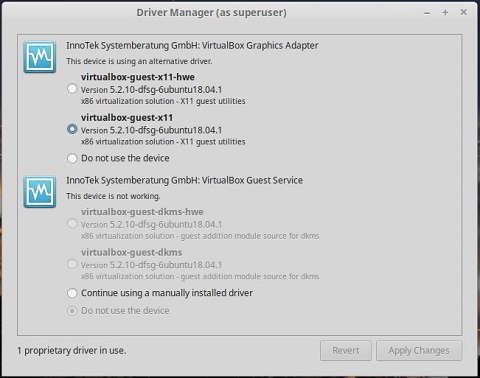Select the virtualbox-guest-dkms radio button
This screenshot has height=378, width=480.
coord(72,264)
